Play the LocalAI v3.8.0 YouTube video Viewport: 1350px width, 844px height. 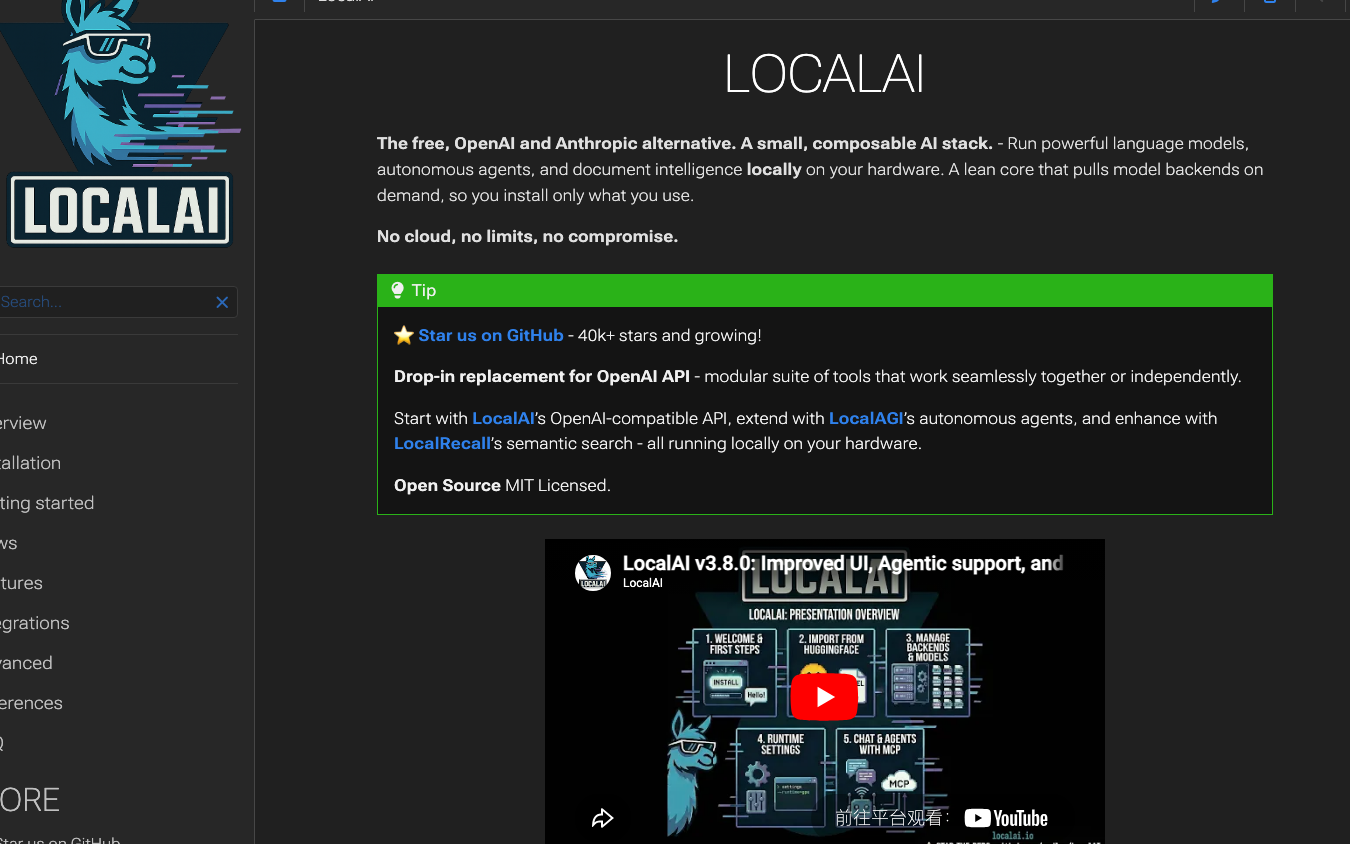pyautogui.click(x=824, y=697)
